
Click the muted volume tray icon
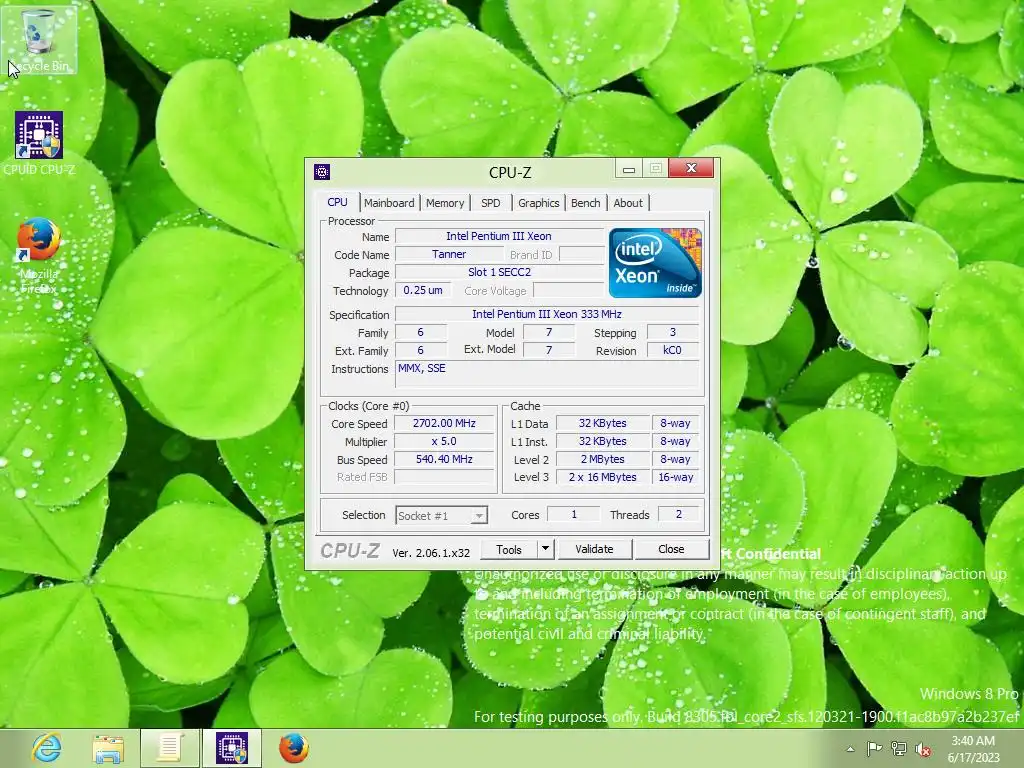tap(923, 749)
